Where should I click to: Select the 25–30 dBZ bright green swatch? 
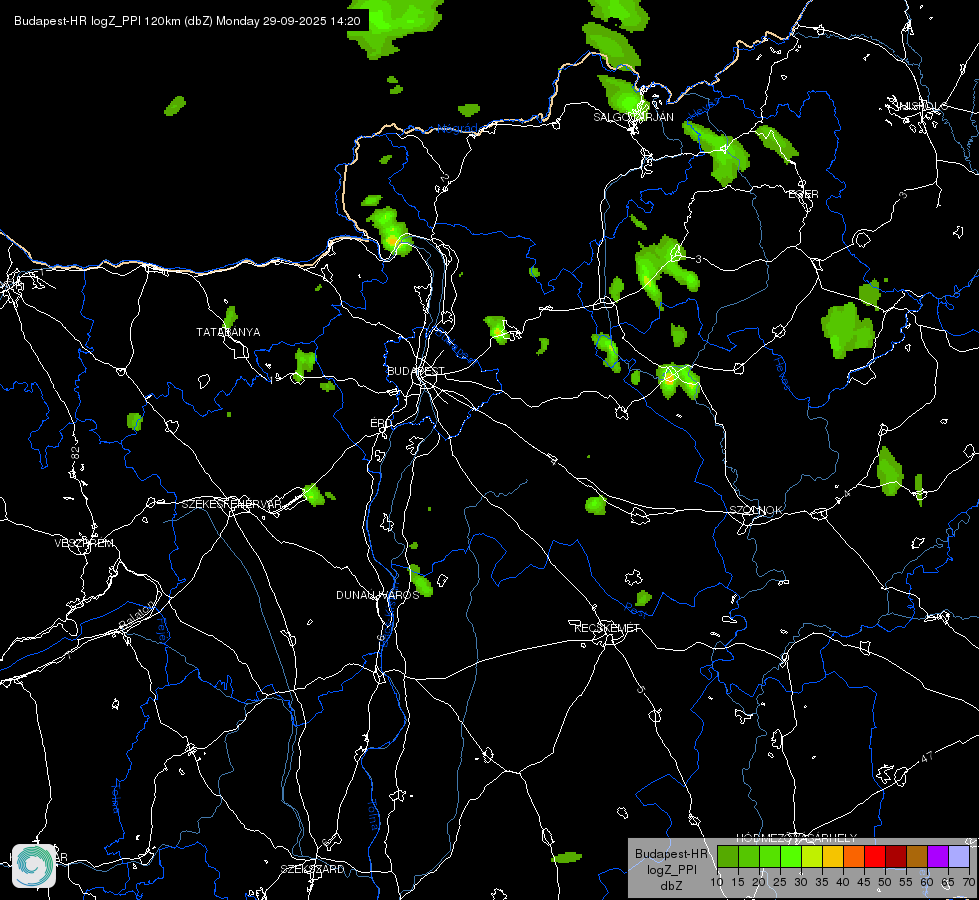[791, 856]
